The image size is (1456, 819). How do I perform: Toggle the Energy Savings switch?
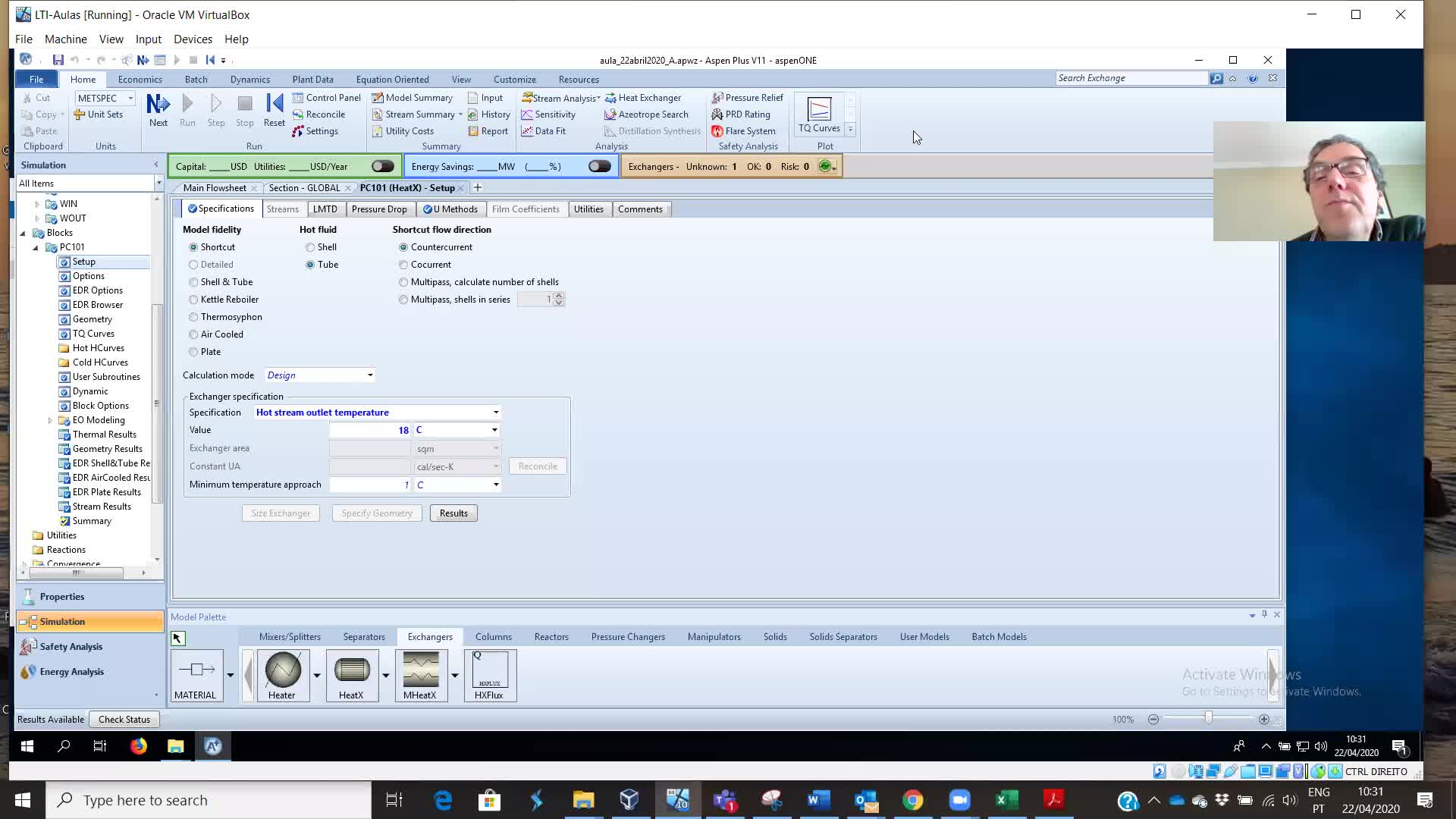[599, 166]
